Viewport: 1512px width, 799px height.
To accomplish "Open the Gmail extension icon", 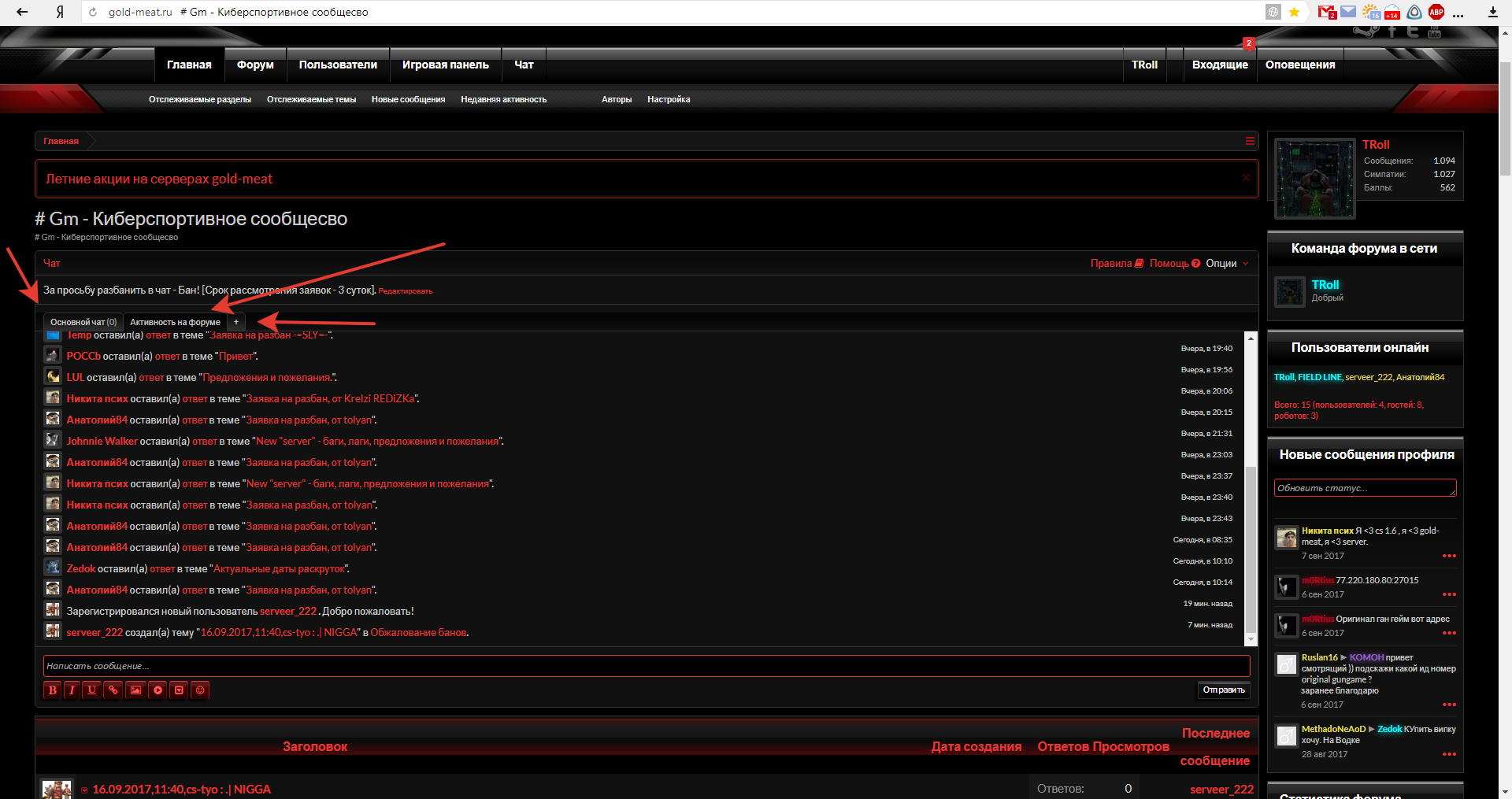I will [1327, 12].
